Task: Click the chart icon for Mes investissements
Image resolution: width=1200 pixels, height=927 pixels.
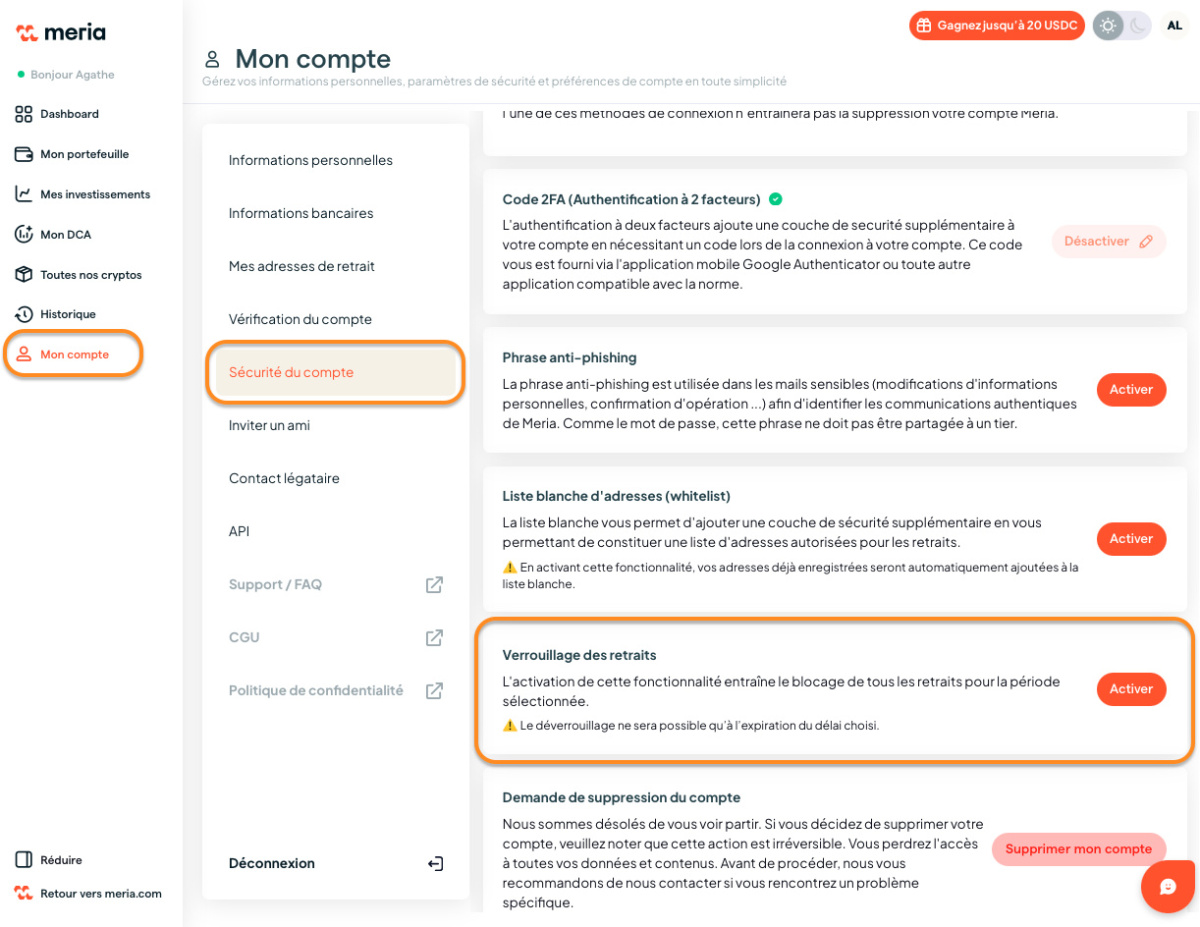Action: (x=24, y=194)
